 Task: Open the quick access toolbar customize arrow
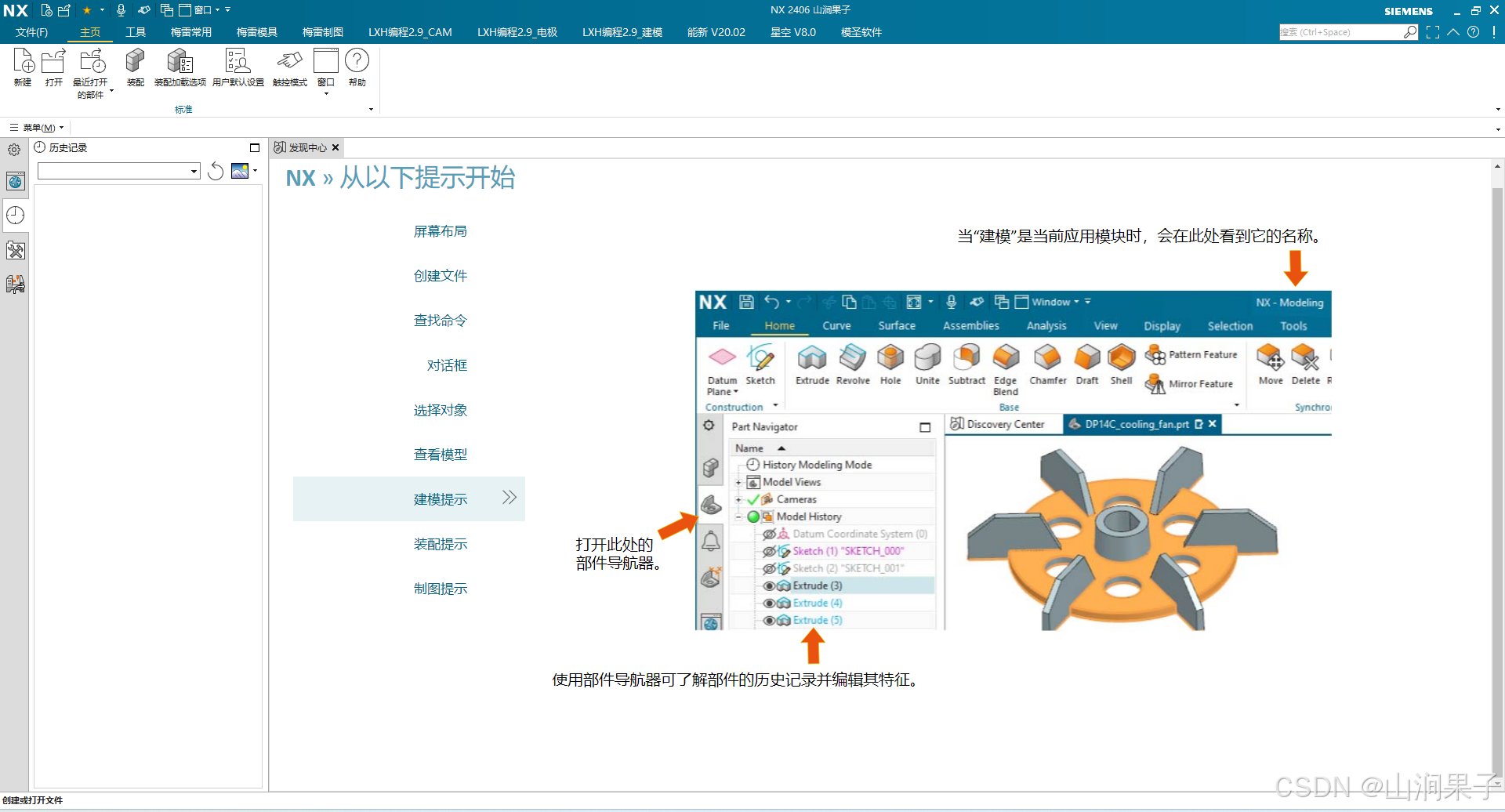click(228, 10)
